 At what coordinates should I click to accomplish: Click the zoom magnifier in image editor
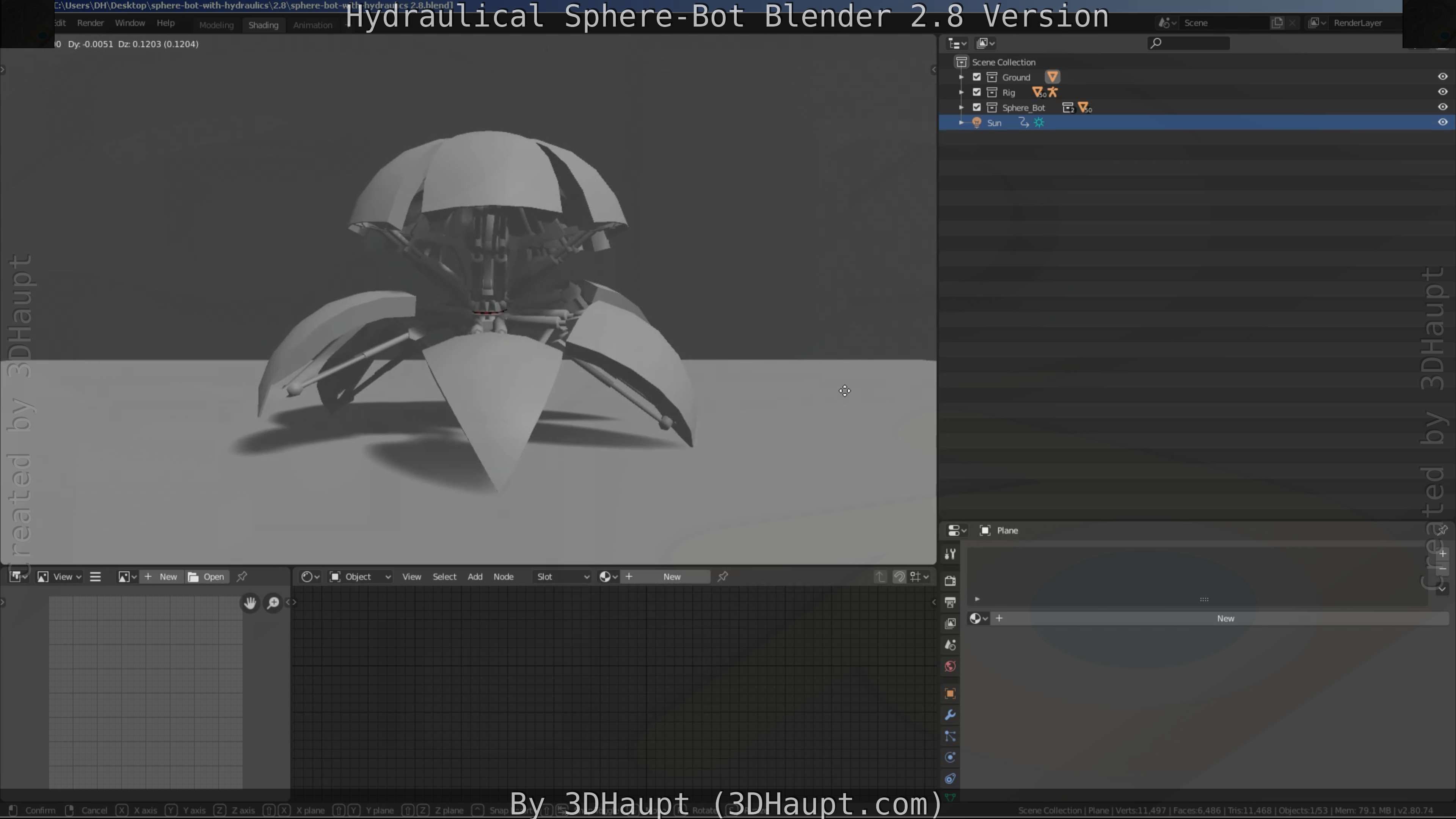coord(273,603)
